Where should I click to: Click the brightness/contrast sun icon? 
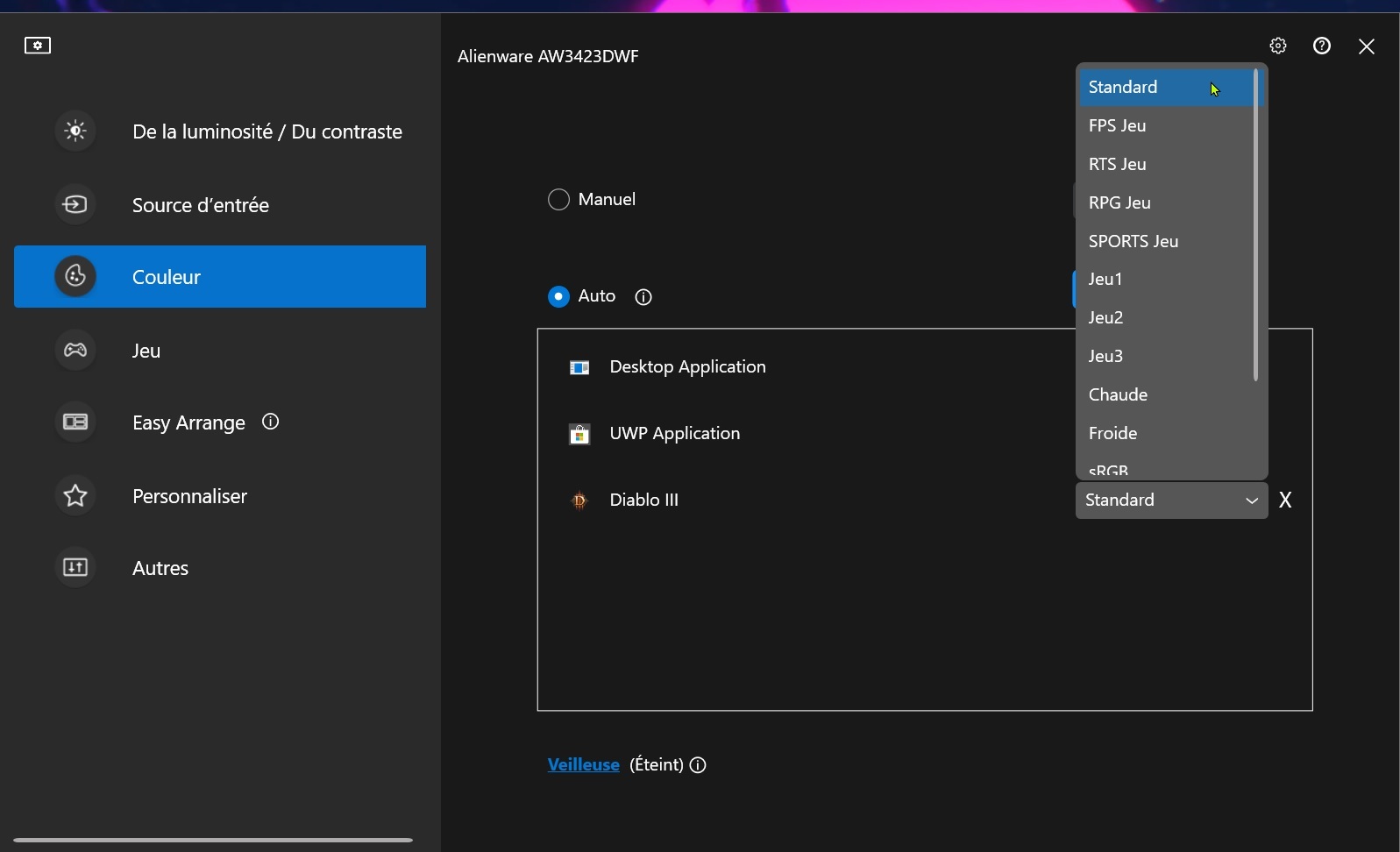(x=75, y=131)
